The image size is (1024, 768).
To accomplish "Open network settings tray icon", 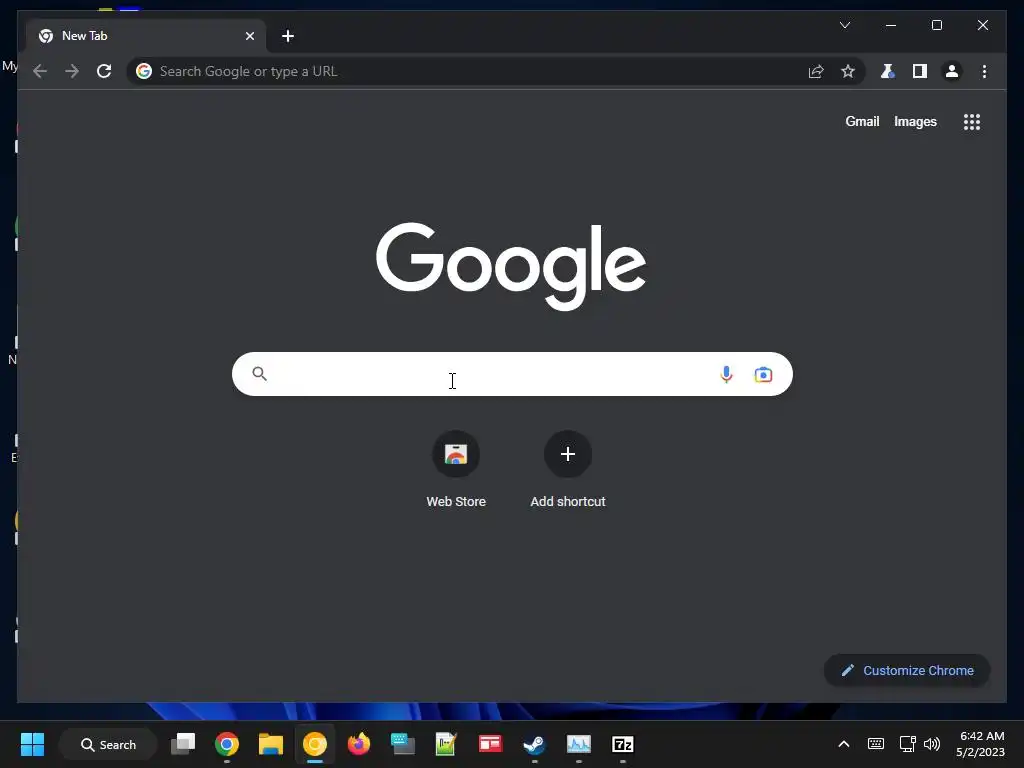I will pos(907,744).
